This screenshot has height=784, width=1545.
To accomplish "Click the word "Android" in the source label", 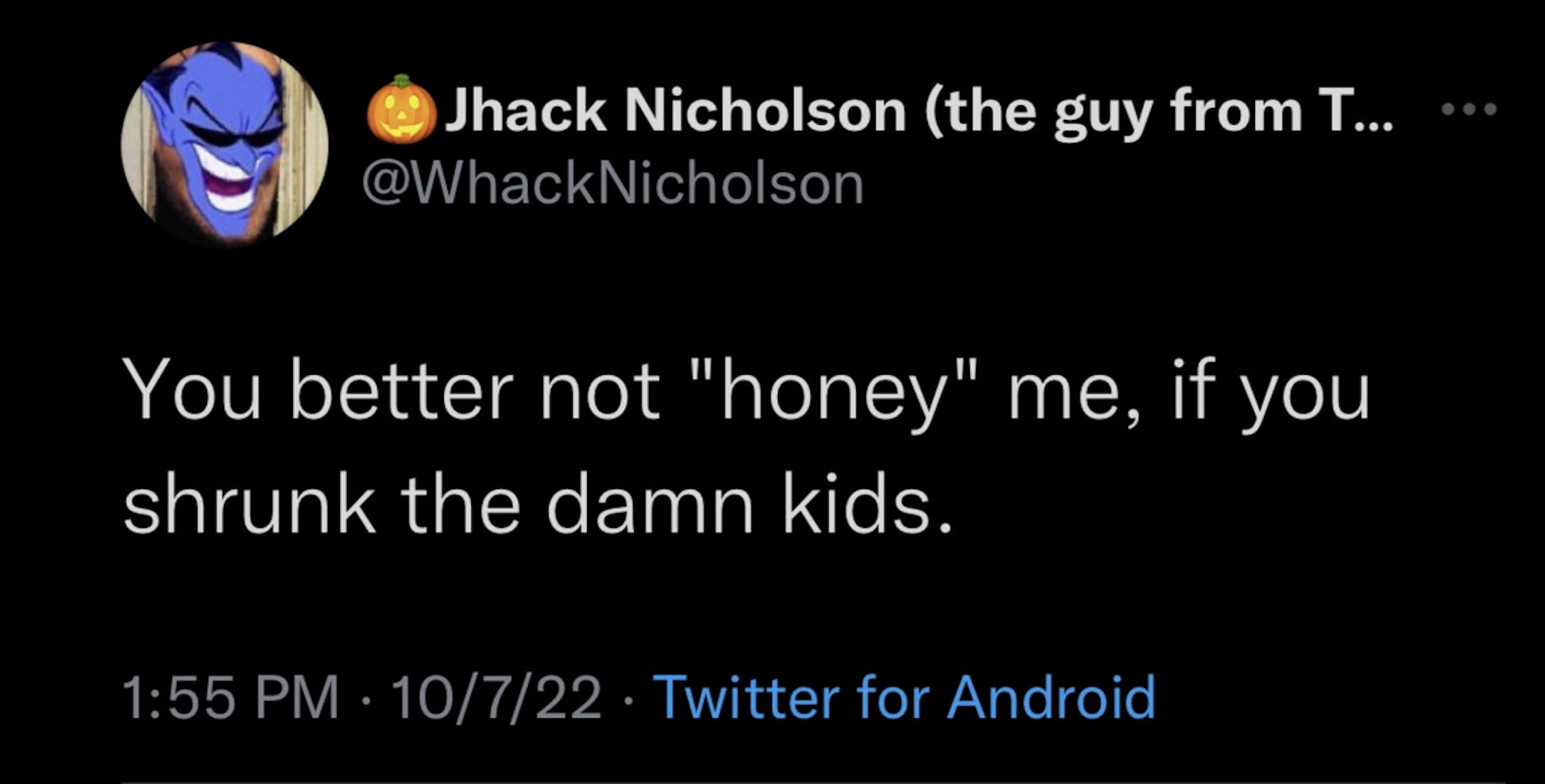I will [x=1051, y=698].
